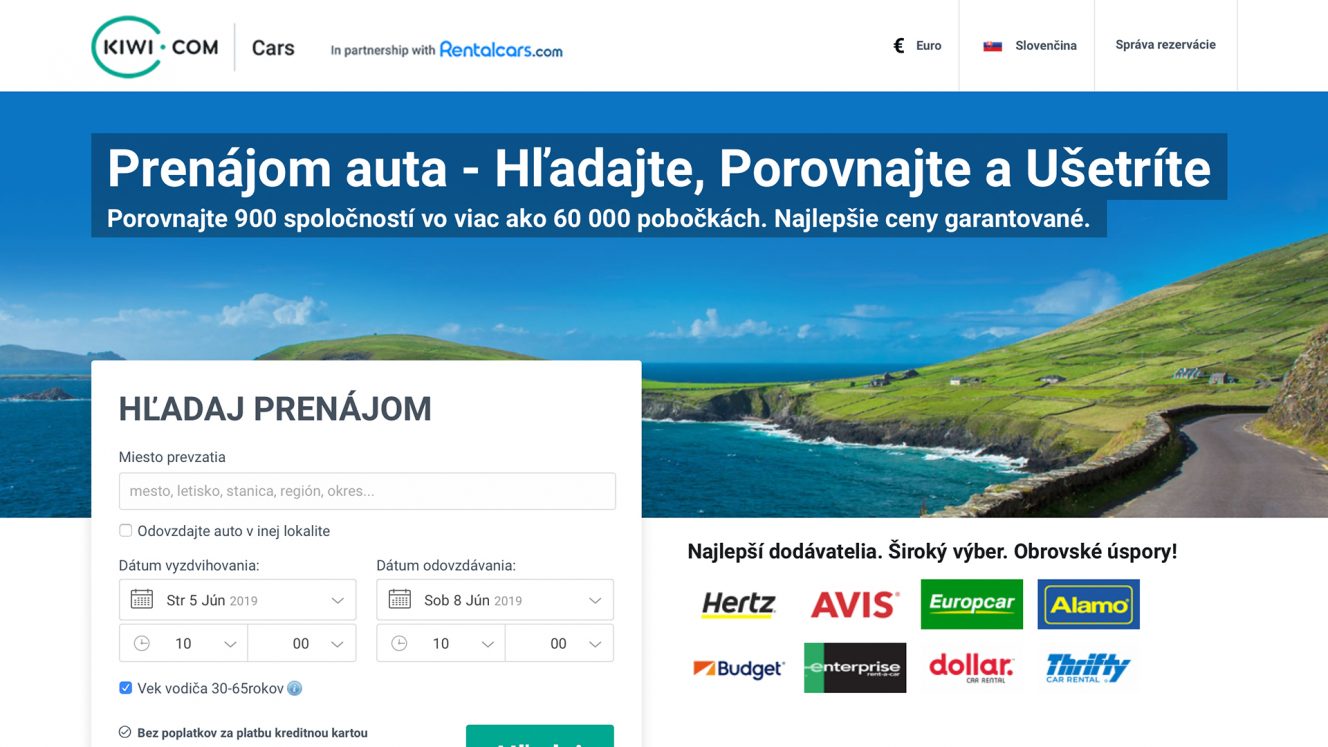The width and height of the screenshot is (1328, 747).
Task: Click the AVIS supplier logo
Action: (854, 604)
